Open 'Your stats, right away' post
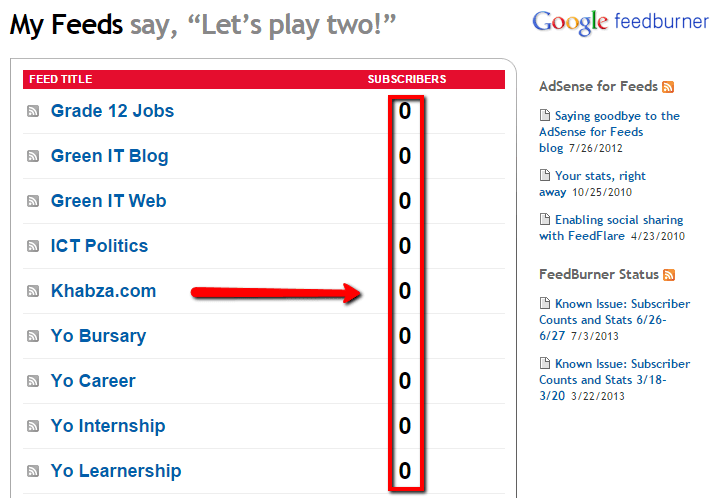 tap(592, 184)
